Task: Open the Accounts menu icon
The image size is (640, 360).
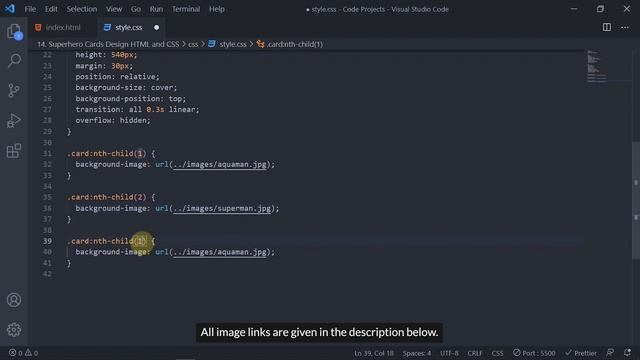Action: click(x=14, y=300)
